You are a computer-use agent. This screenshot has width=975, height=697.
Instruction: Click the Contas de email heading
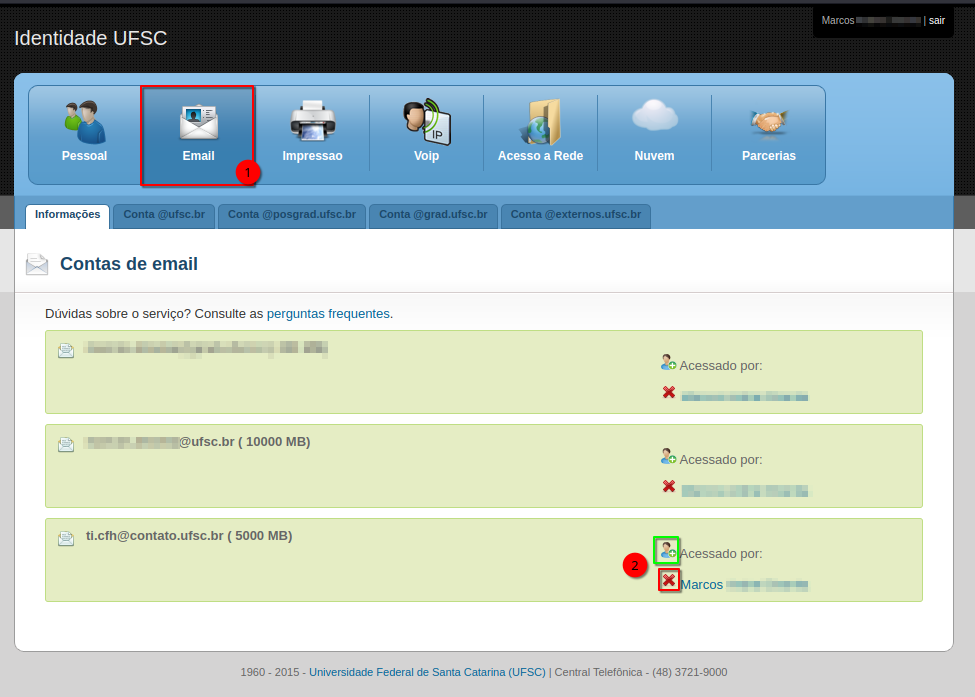point(129,264)
